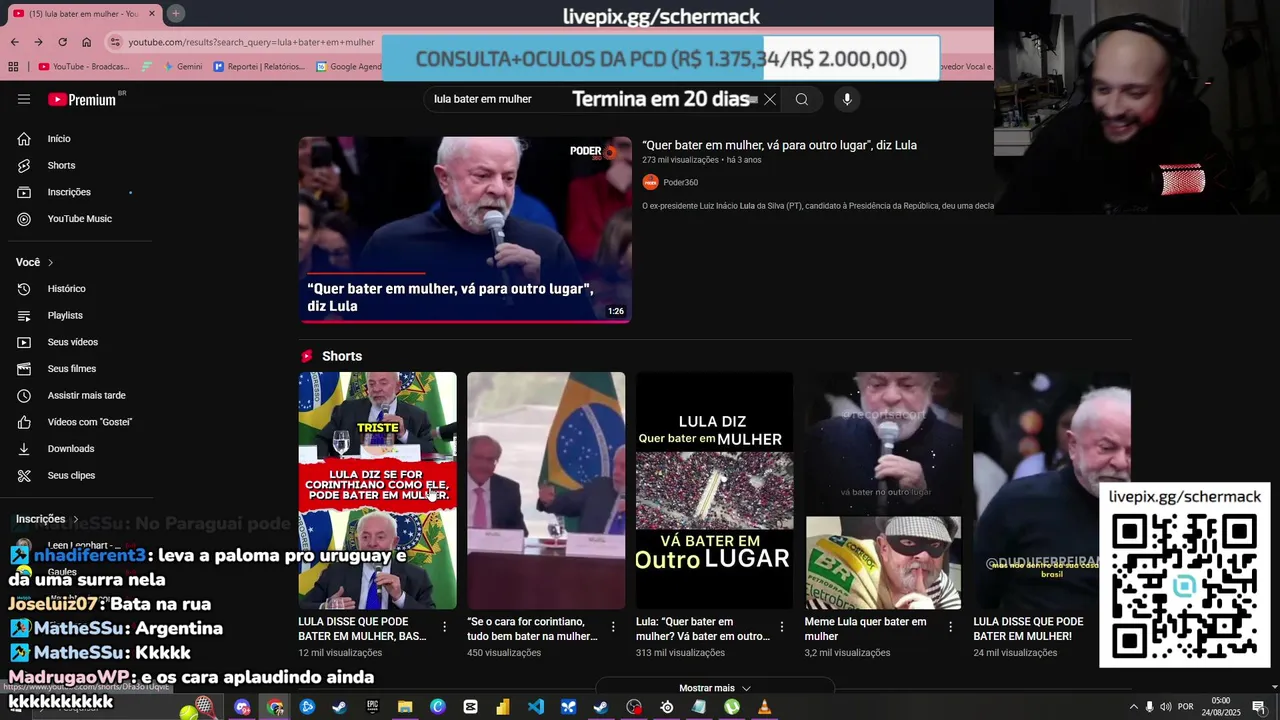Click the browser address bar URL

pyautogui.click(x=251, y=42)
